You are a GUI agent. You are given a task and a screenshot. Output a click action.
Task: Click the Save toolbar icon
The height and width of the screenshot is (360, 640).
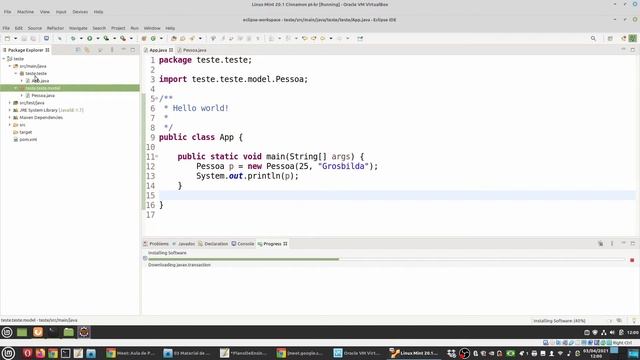(x=24, y=38)
